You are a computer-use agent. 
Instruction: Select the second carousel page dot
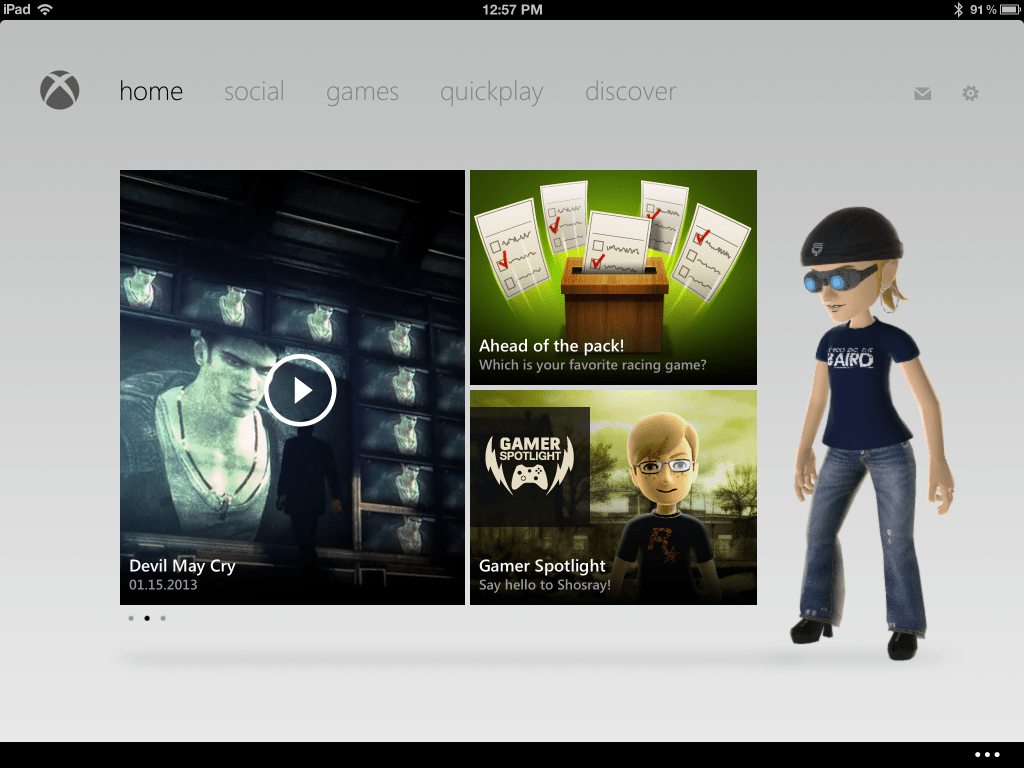[147, 618]
